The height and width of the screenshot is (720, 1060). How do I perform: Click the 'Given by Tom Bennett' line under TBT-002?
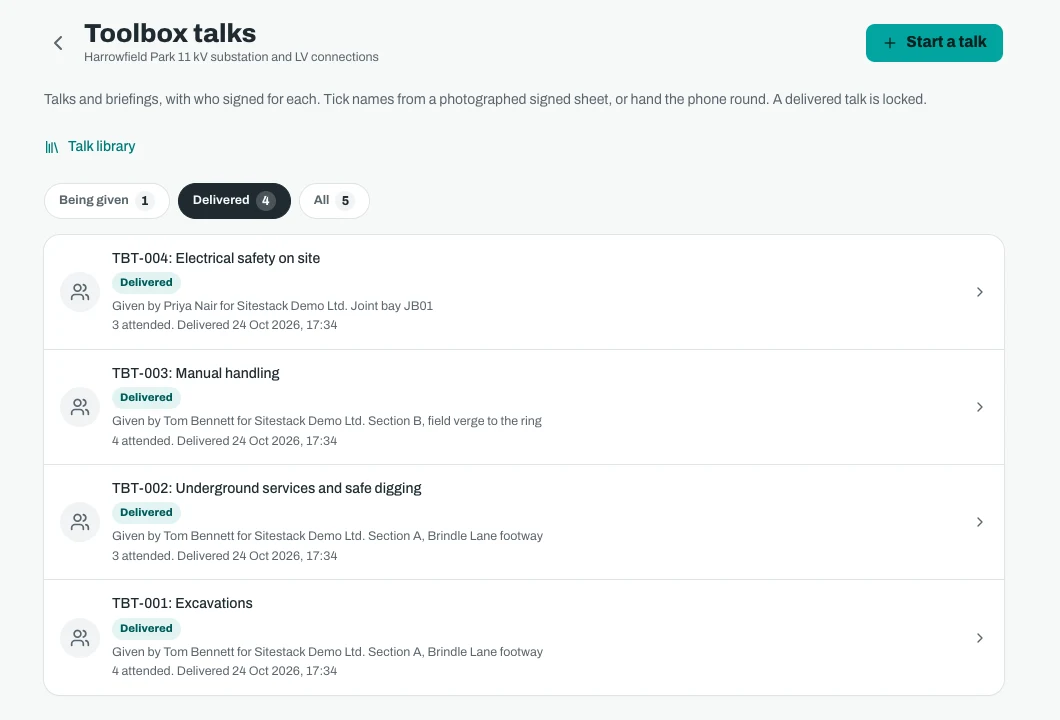pos(327,535)
